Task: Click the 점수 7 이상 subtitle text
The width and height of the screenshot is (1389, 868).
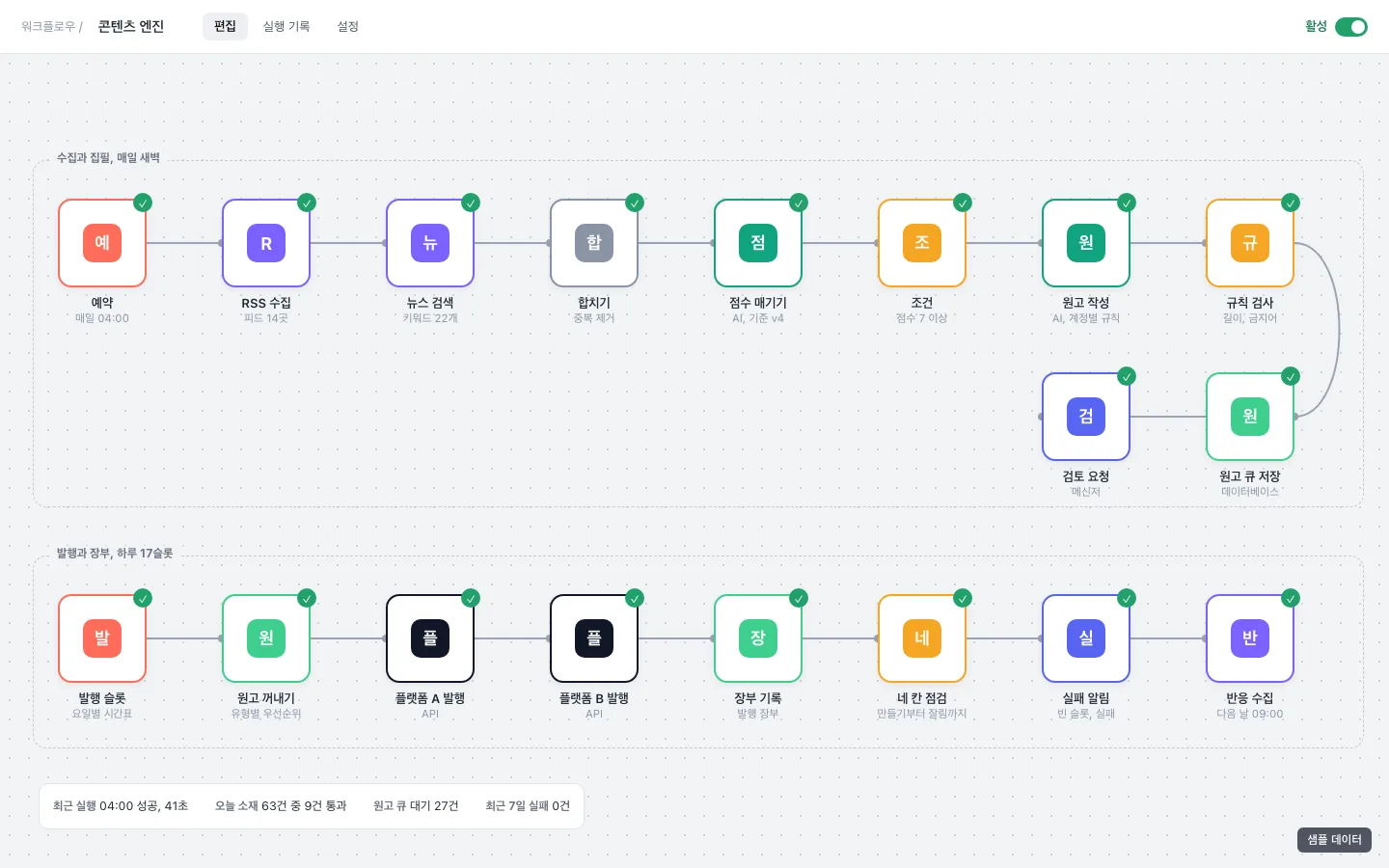Action: click(x=922, y=318)
